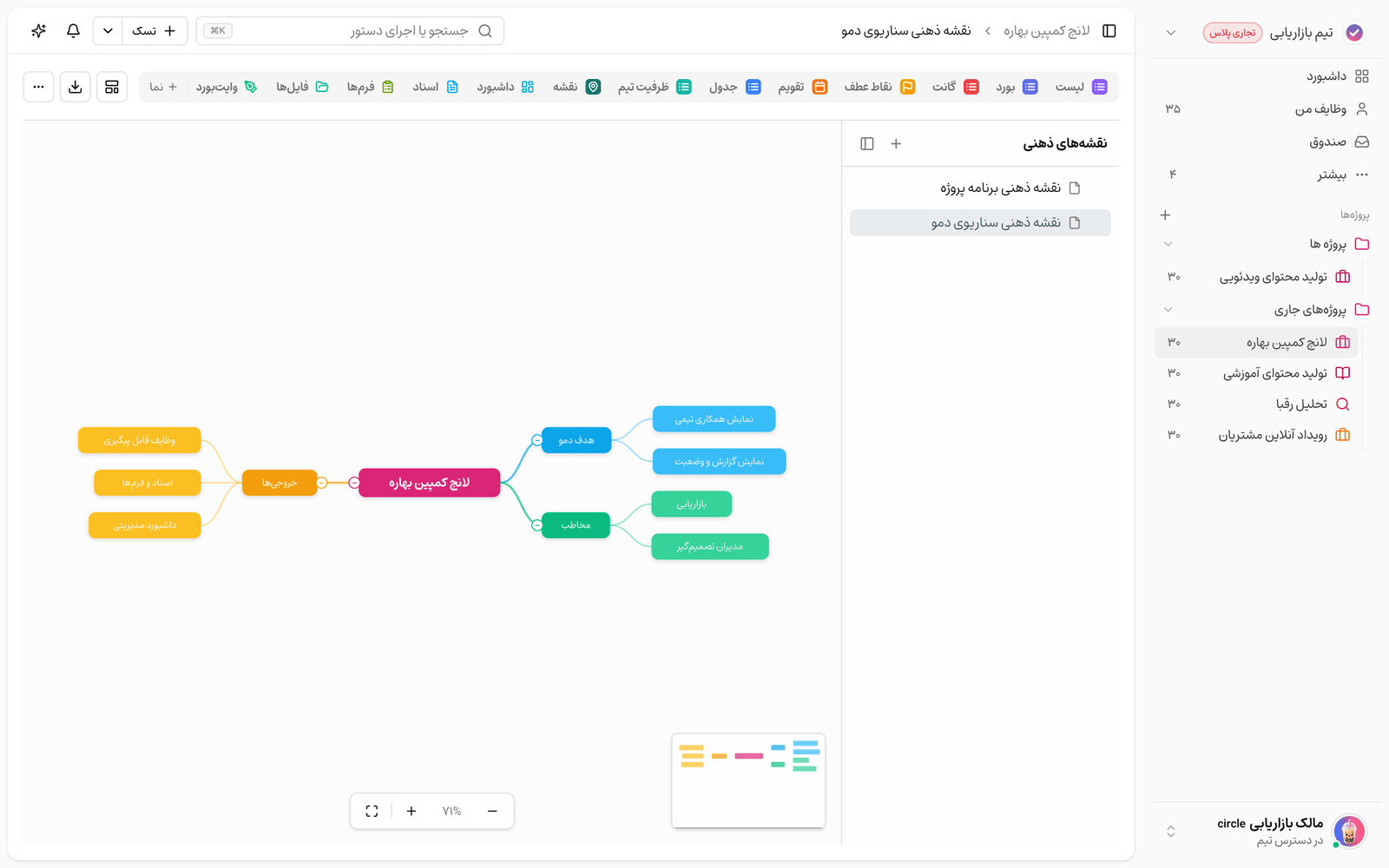Switch to the نقاط عطف view tab
Image resolution: width=1389 pixels, height=868 pixels.
879,87
